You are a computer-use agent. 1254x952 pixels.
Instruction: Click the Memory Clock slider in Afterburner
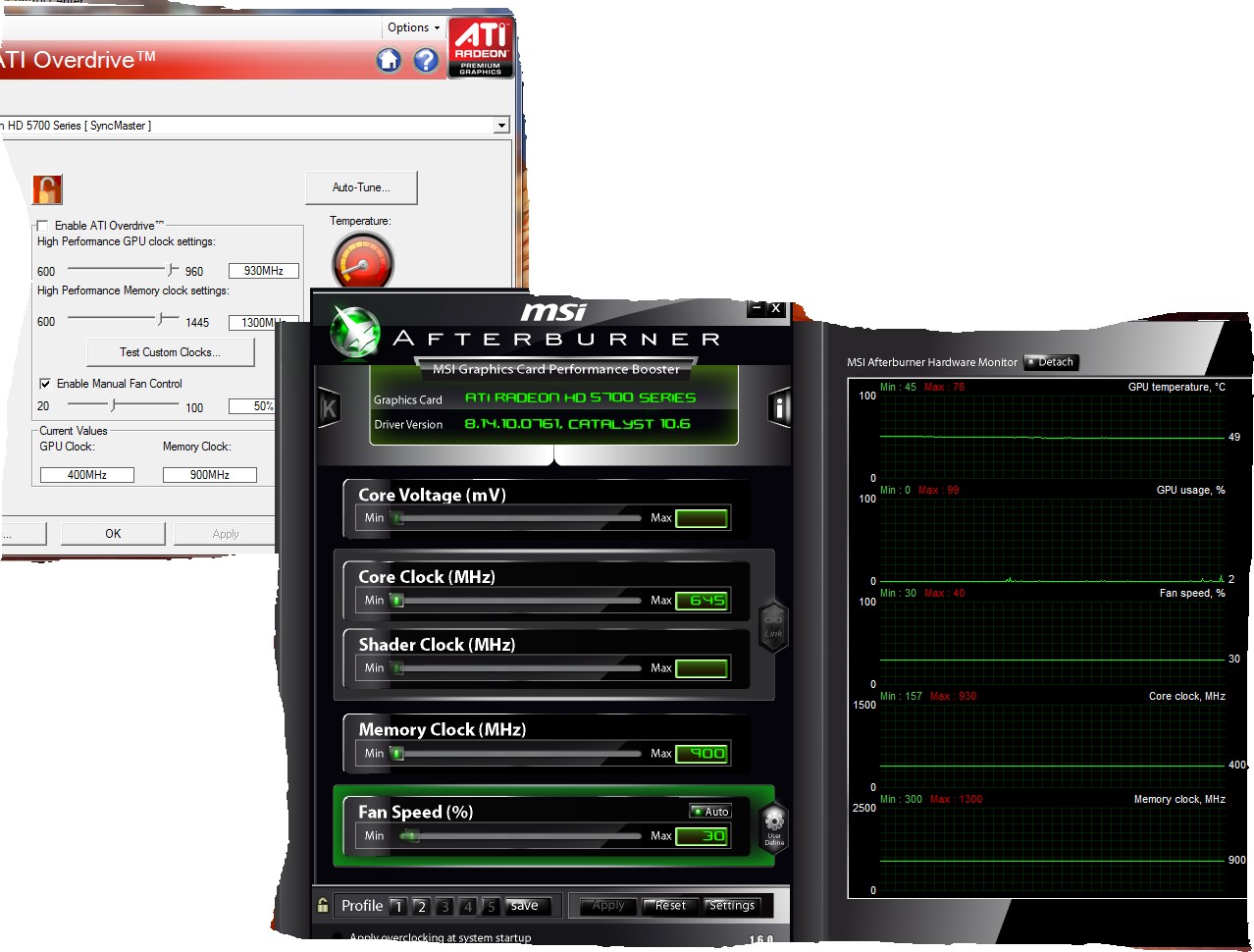tap(516, 753)
